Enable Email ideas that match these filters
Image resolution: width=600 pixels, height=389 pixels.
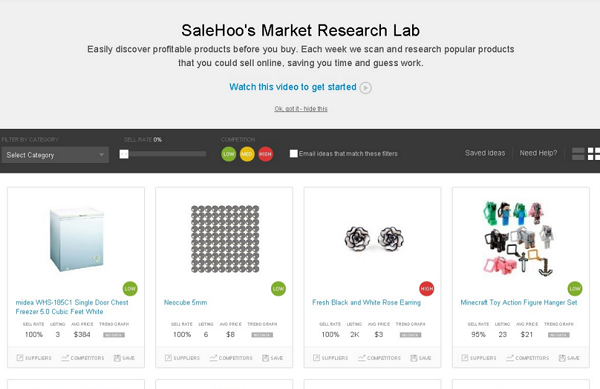click(293, 154)
